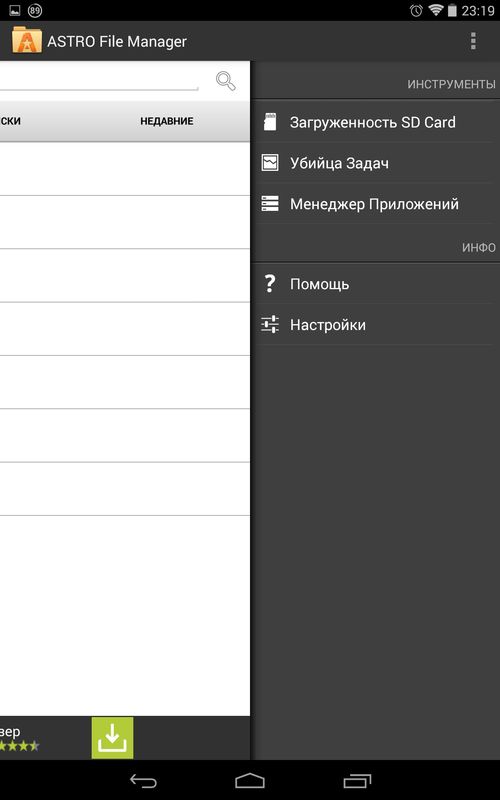Image resolution: width=500 pixels, height=800 pixels.
Task: Tap the recent apps navigation button
Action: coord(357,781)
